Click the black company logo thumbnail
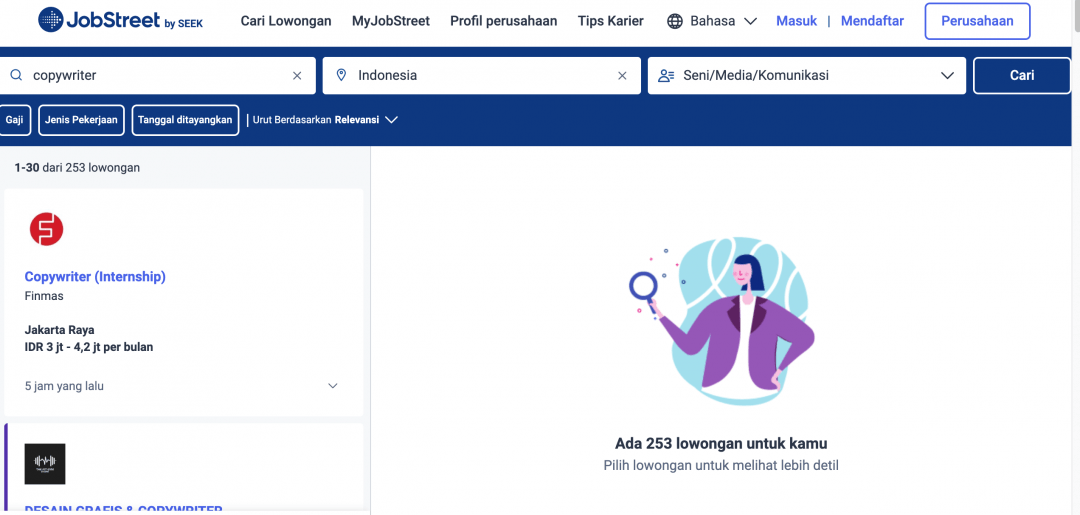 45,464
